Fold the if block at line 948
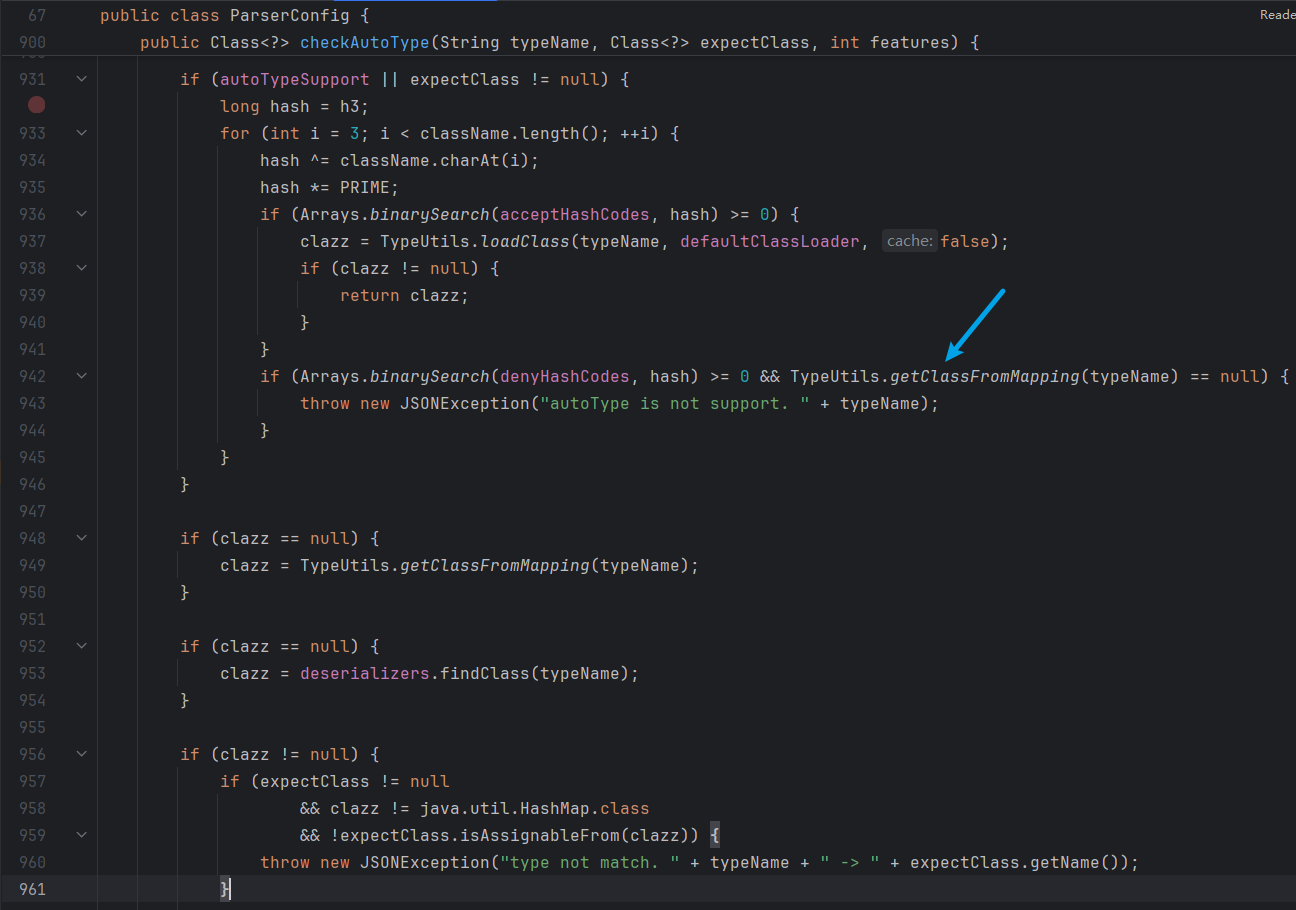This screenshot has width=1296, height=910. click(81, 537)
